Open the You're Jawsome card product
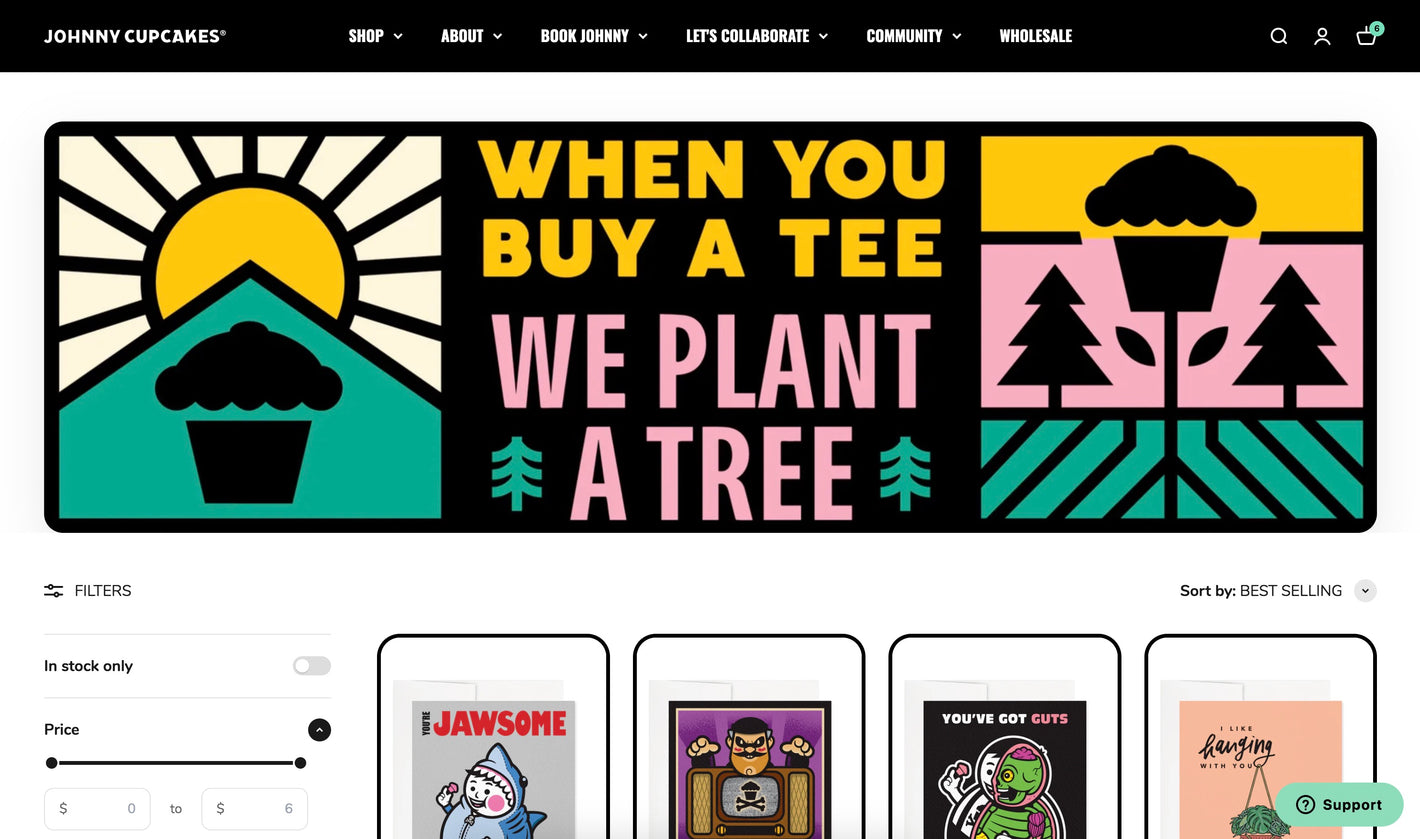1420x839 pixels. click(493, 738)
